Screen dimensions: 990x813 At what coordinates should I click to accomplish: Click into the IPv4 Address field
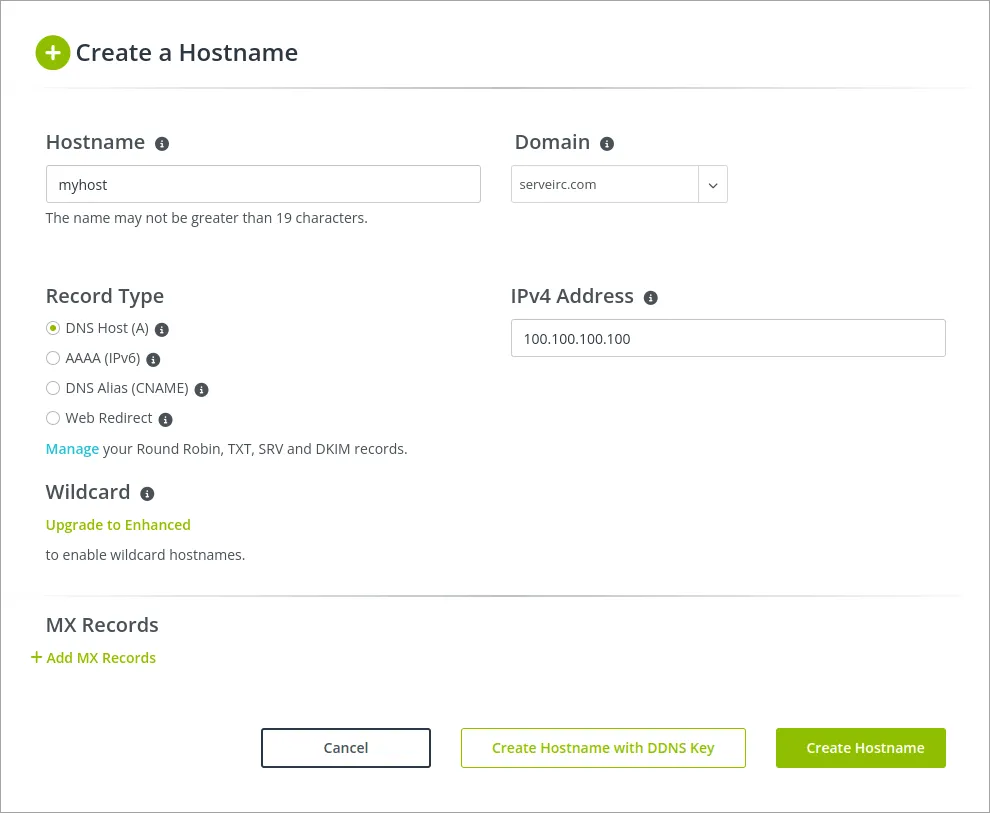click(728, 338)
